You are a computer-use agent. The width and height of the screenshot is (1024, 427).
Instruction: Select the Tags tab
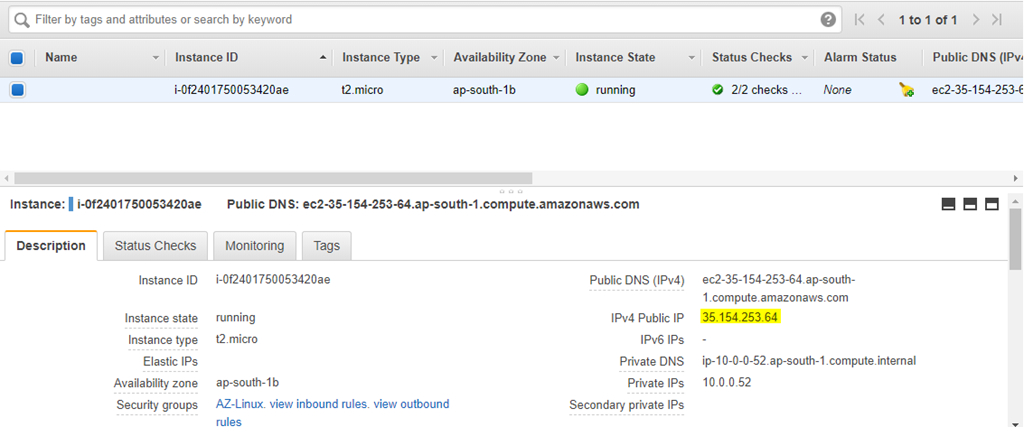[327, 246]
